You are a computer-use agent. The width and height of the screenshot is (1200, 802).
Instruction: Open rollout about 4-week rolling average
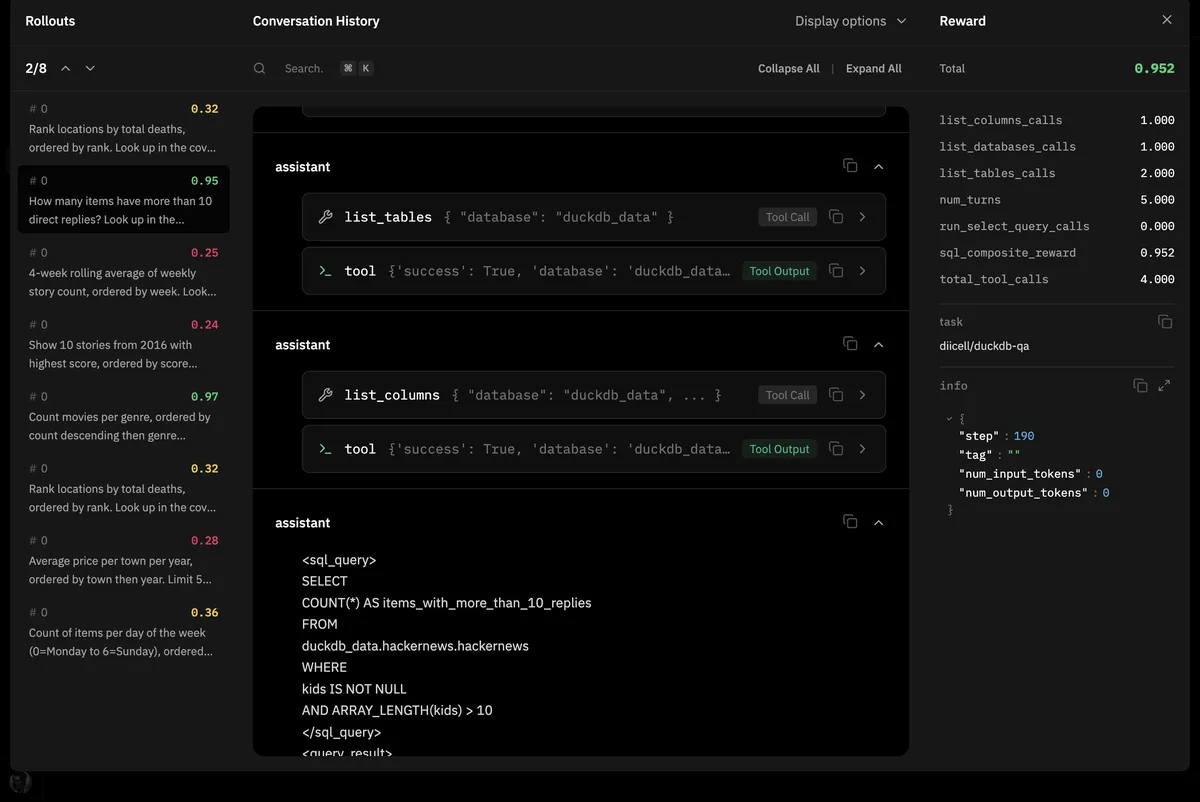tap(124, 272)
